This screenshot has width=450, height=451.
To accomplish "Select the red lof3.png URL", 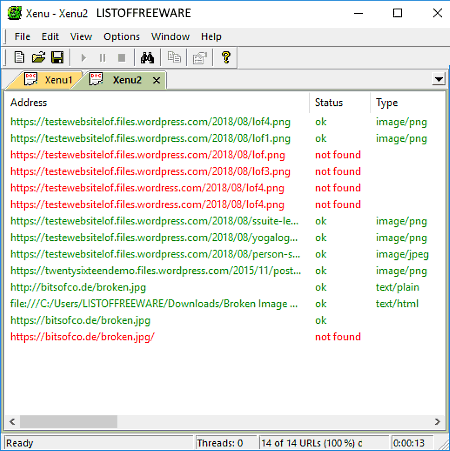I will tap(150, 172).
